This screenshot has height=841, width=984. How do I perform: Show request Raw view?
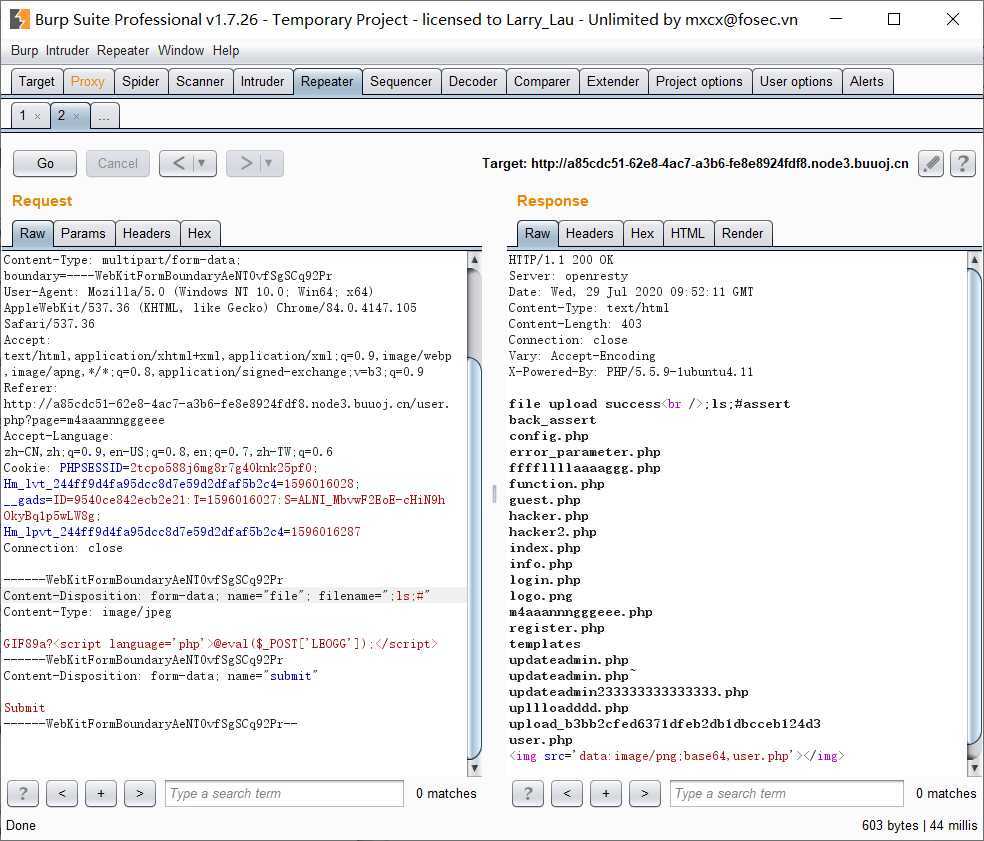click(33, 233)
